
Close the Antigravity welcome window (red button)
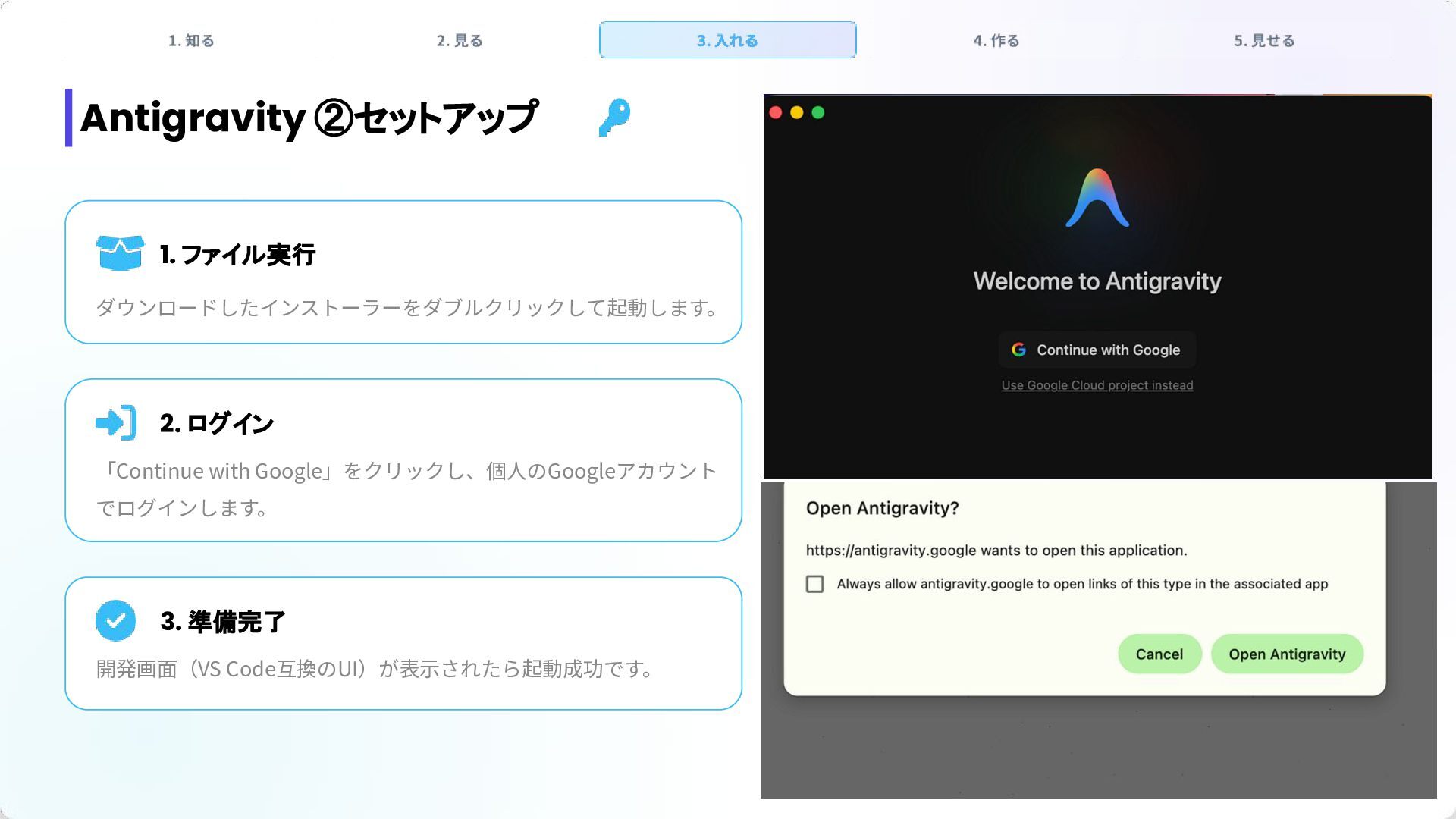pos(775,113)
